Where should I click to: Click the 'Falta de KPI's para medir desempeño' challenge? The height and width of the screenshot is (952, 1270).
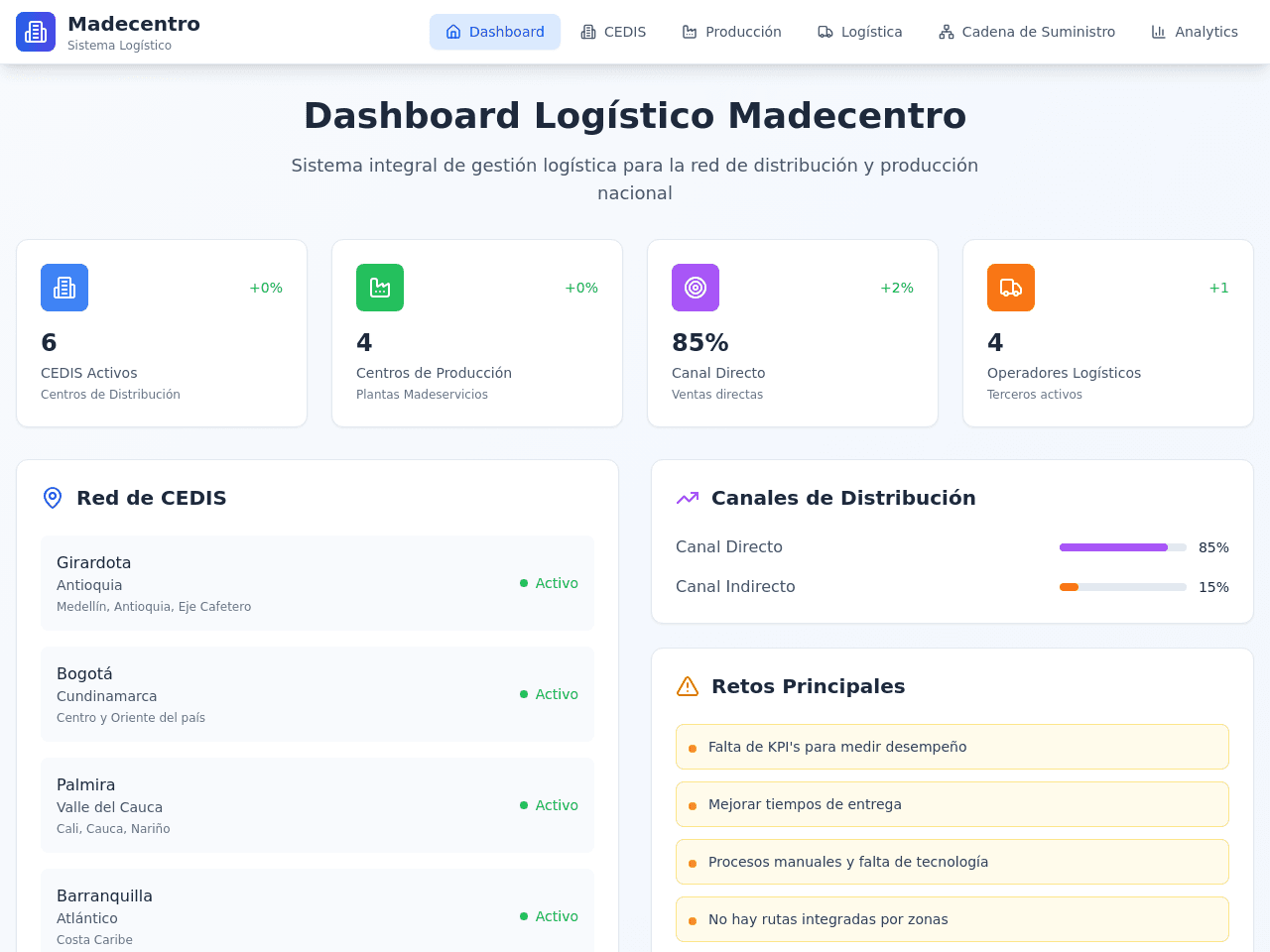[952, 747]
